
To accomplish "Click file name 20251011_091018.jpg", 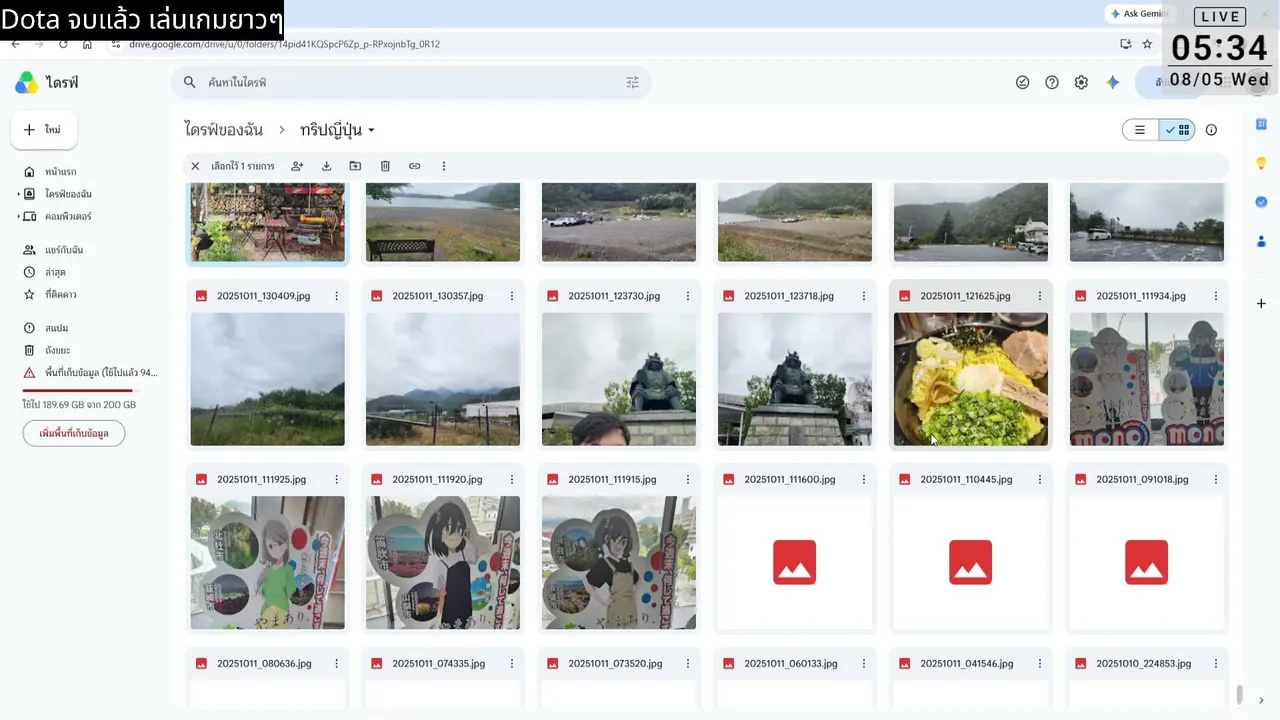I will (1142, 480).
